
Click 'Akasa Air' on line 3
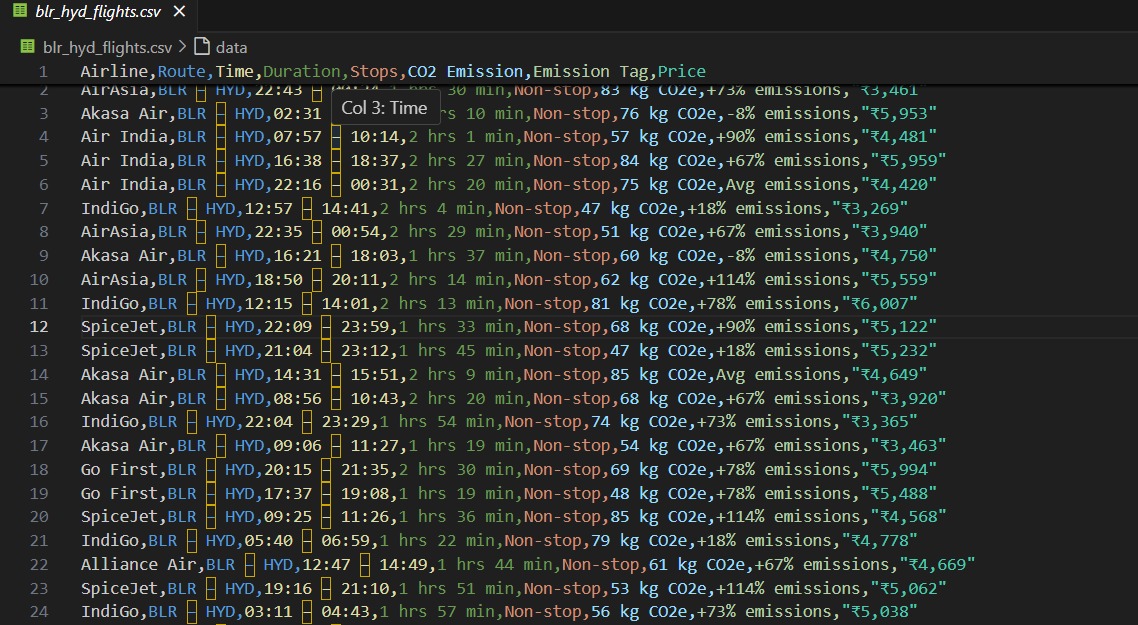point(124,113)
